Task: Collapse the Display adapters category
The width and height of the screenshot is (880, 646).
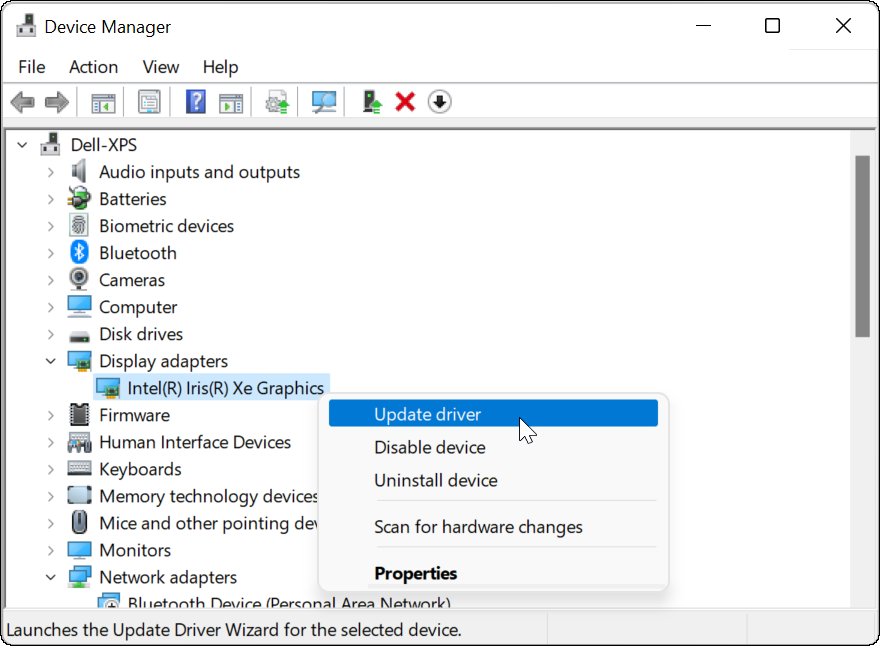Action: click(51, 360)
